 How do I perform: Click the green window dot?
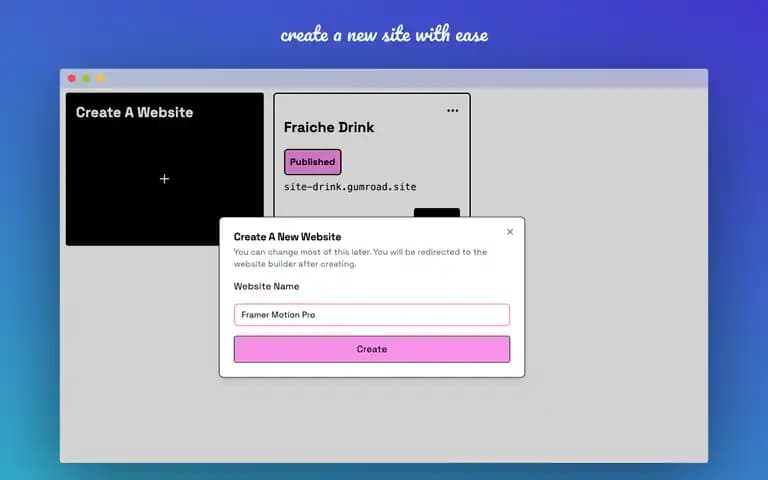(86, 78)
